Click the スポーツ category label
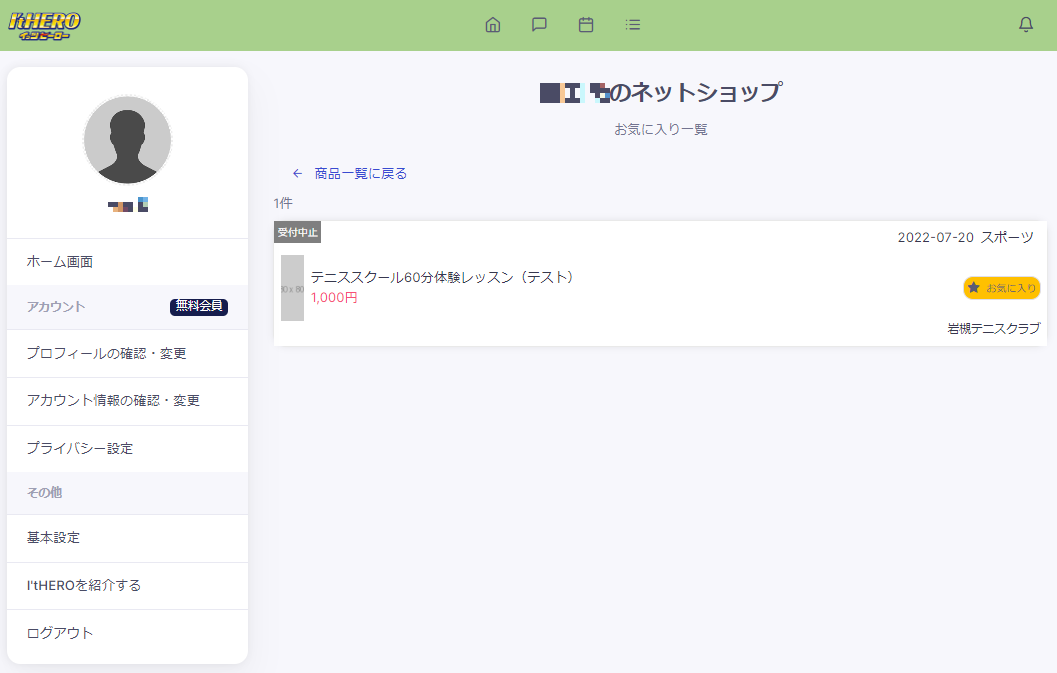The width and height of the screenshot is (1057, 673). [1007, 237]
